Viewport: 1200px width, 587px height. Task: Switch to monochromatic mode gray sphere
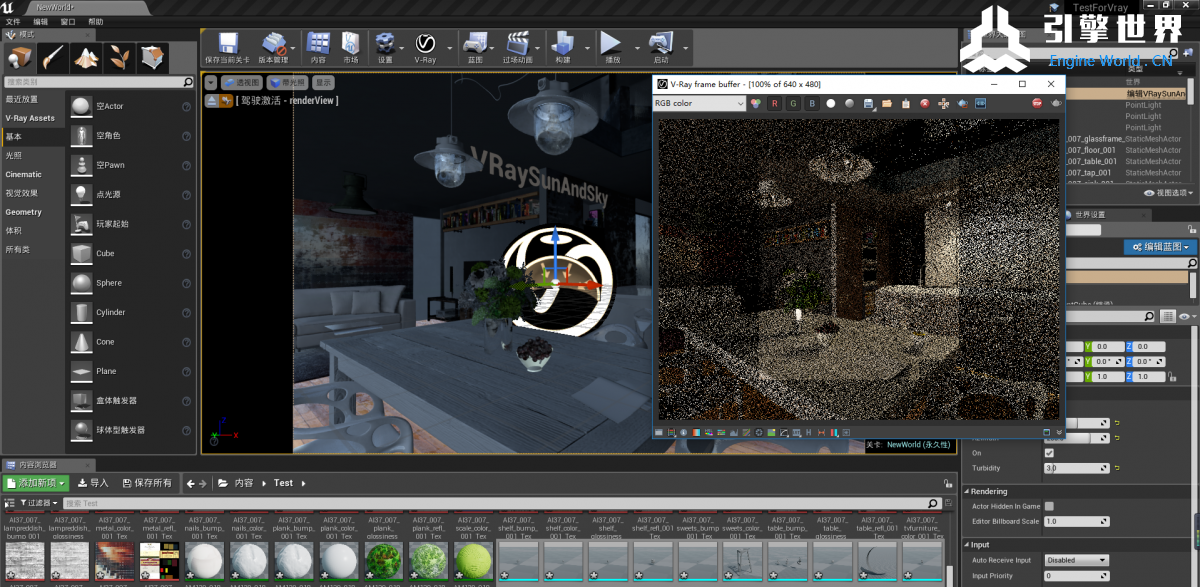click(849, 103)
